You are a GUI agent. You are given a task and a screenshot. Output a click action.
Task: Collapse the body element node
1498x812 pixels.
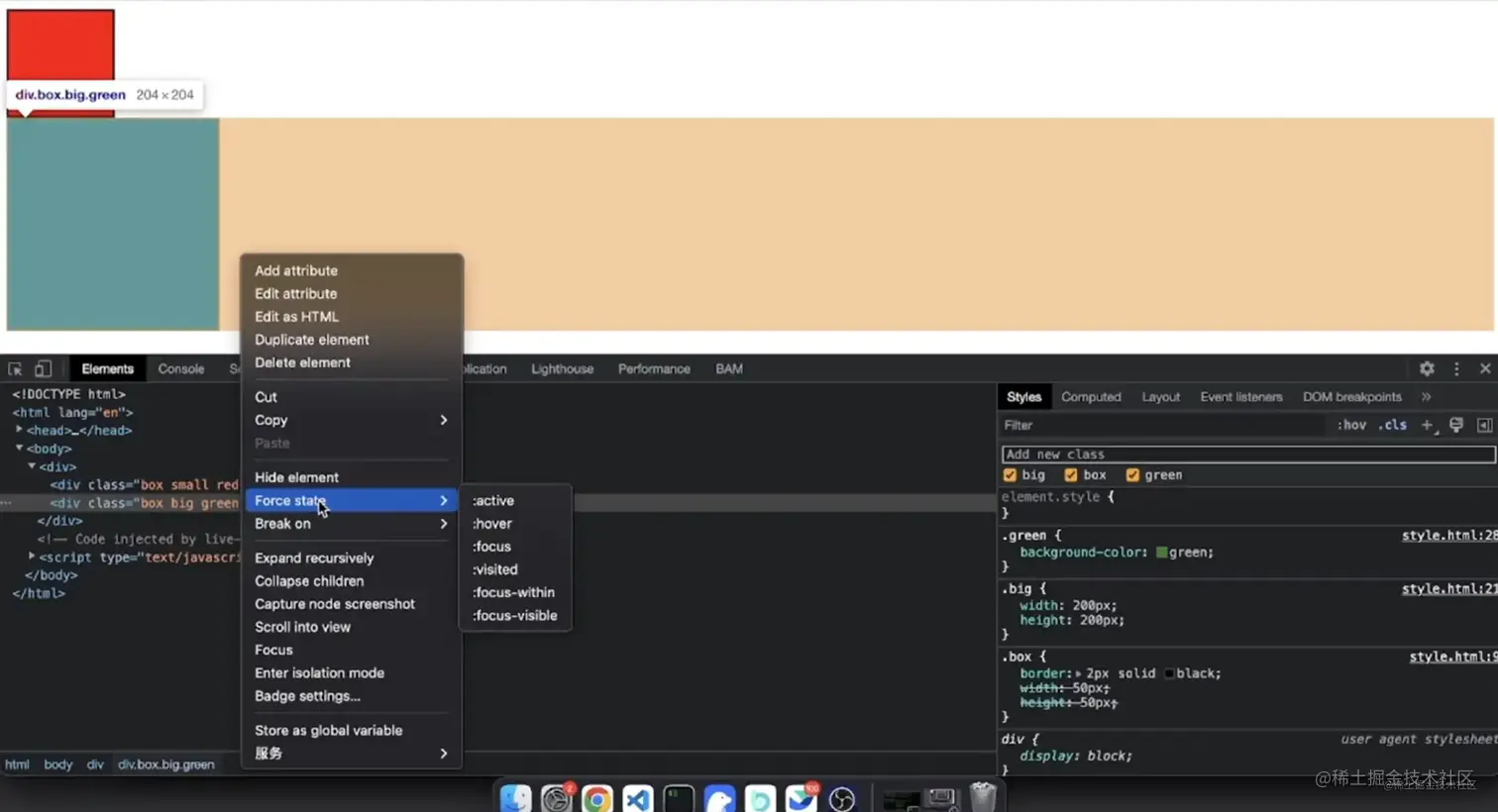[19, 448]
